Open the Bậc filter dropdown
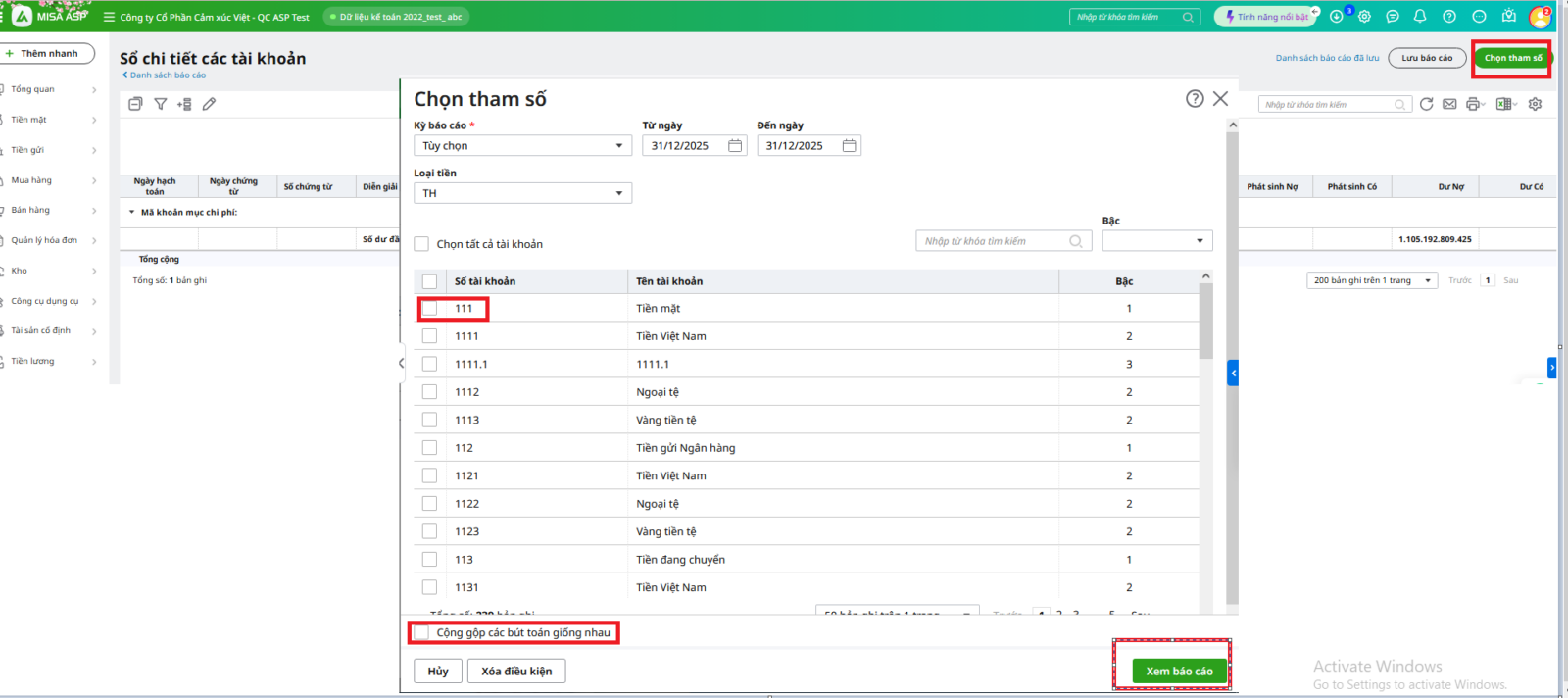This screenshot has height=698, width=1568. point(1157,241)
